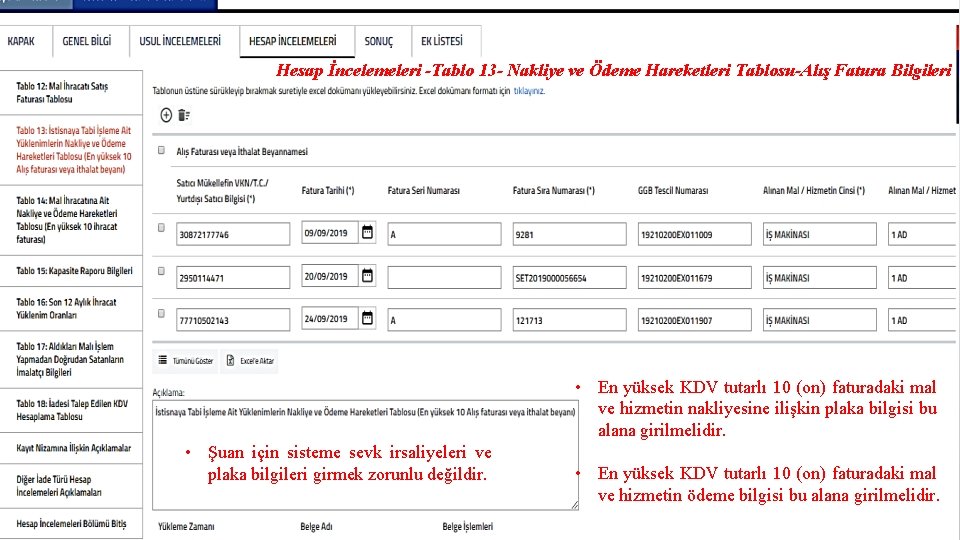This screenshot has height=540, width=960.
Task: Open calendar picker for date 09/09/2019
Action: click(x=367, y=233)
